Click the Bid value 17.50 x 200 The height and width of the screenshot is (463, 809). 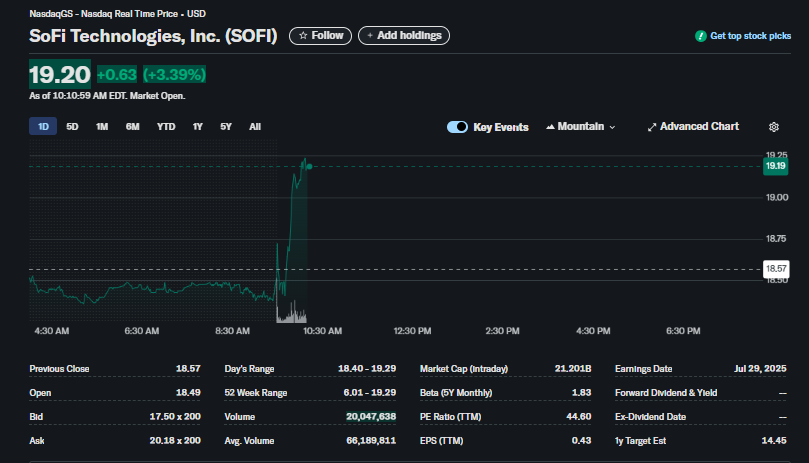pos(175,417)
